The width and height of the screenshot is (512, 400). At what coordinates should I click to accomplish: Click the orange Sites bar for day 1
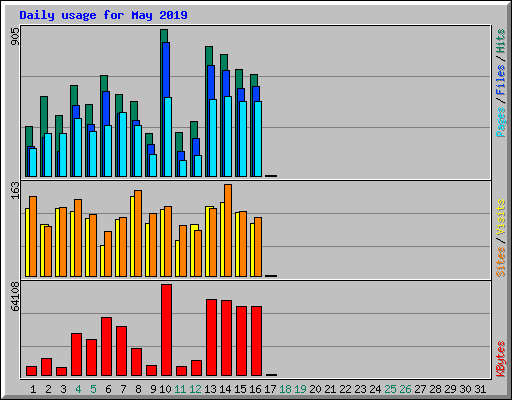[33, 236]
